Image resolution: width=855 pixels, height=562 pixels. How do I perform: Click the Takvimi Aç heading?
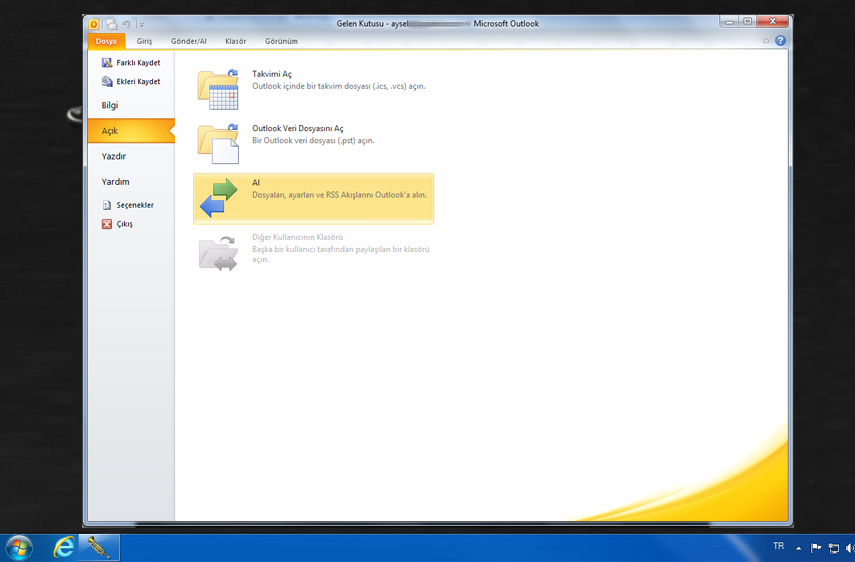click(272, 74)
